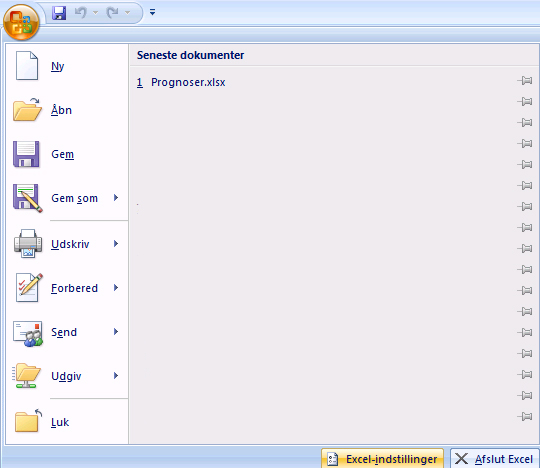Open a file with the Åbn folder icon
The height and width of the screenshot is (468, 540).
[x=27, y=110]
